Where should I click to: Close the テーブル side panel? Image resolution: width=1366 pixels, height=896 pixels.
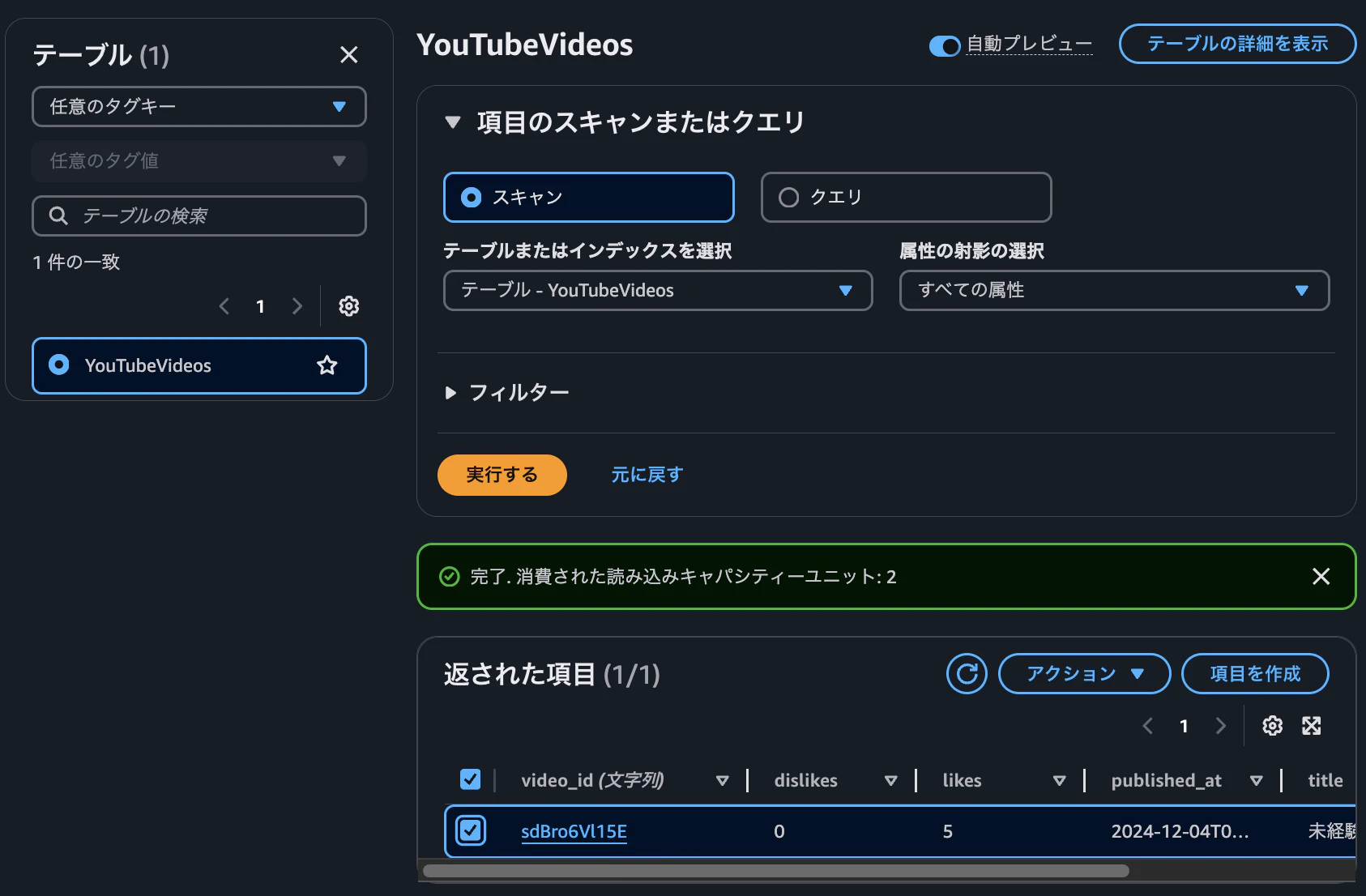click(x=349, y=54)
